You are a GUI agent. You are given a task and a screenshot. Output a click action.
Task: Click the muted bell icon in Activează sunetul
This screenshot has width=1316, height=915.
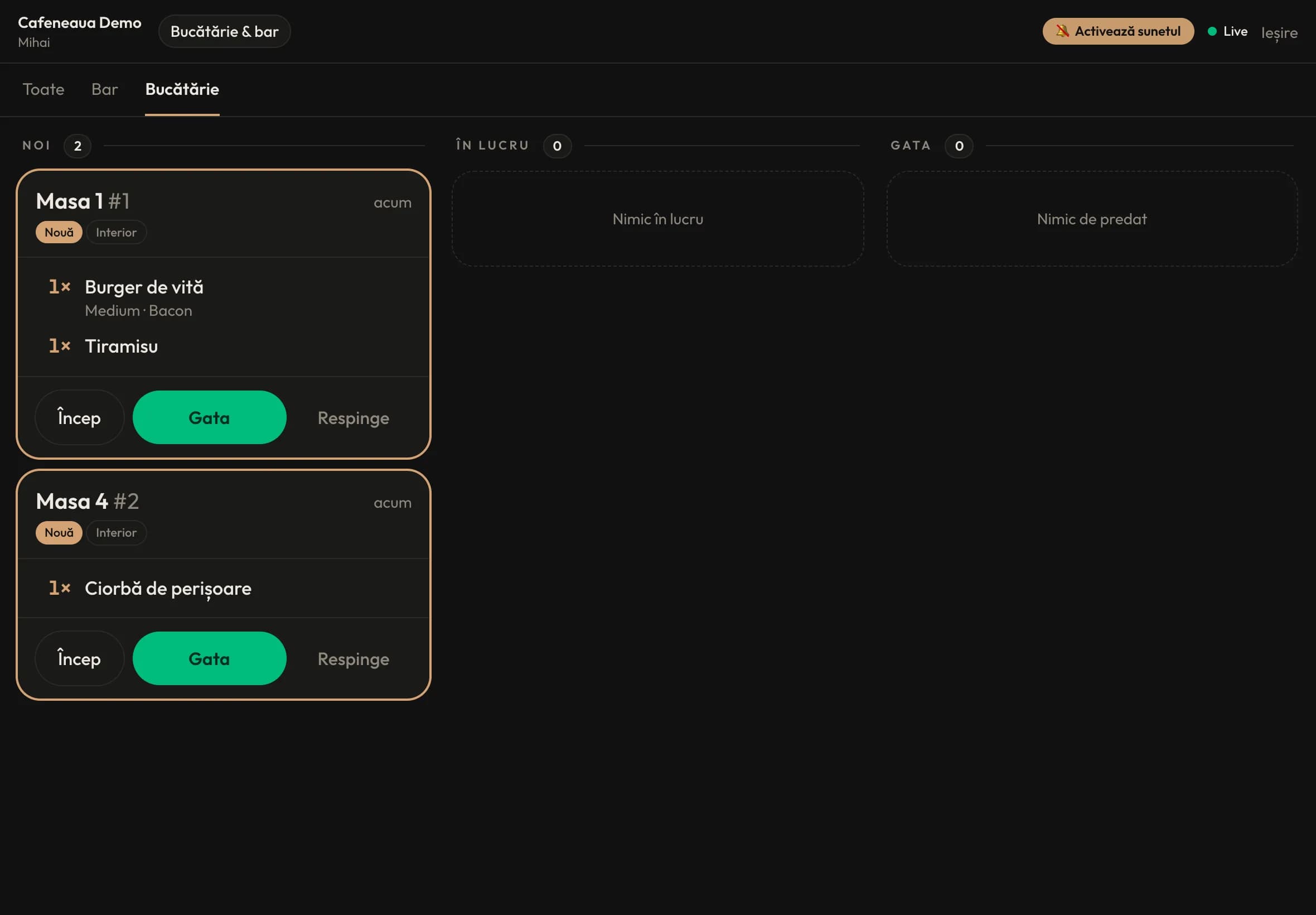click(1062, 31)
